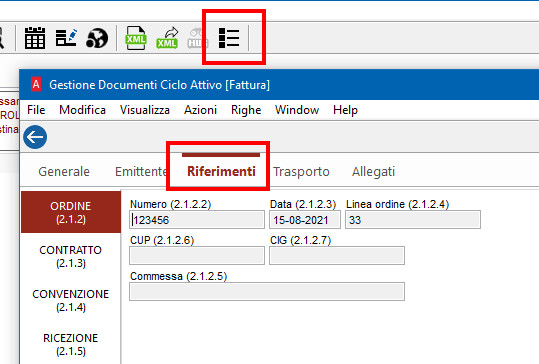Image resolution: width=539 pixels, height=364 pixels.
Task: Click the greyed HUB toolbar icon
Action: pos(198,38)
